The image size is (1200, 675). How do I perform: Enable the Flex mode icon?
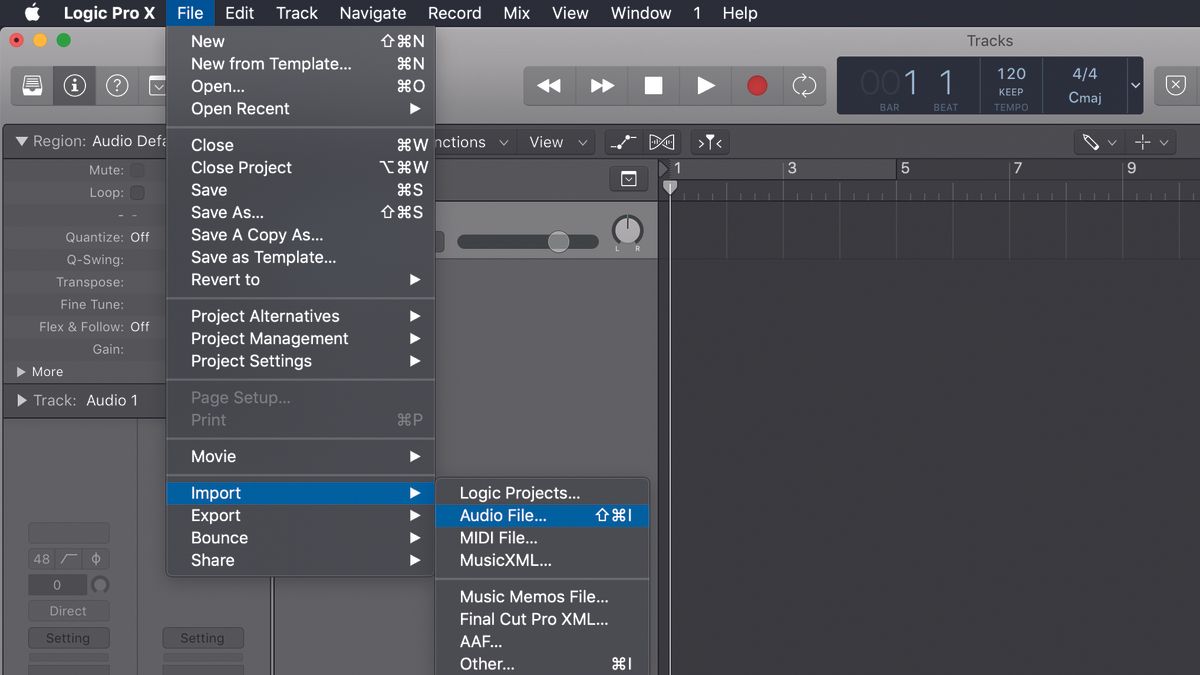(x=661, y=142)
